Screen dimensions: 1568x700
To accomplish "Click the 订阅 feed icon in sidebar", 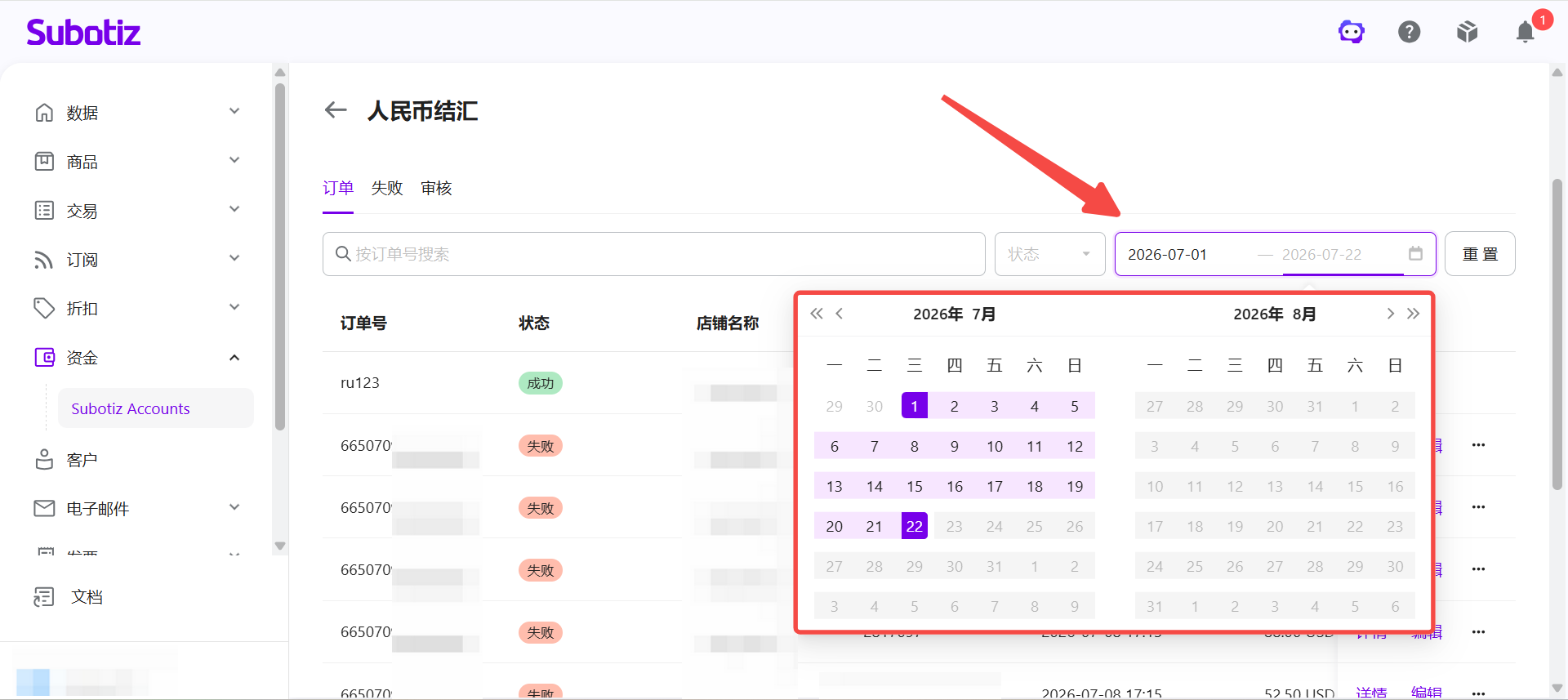I will pos(44,260).
